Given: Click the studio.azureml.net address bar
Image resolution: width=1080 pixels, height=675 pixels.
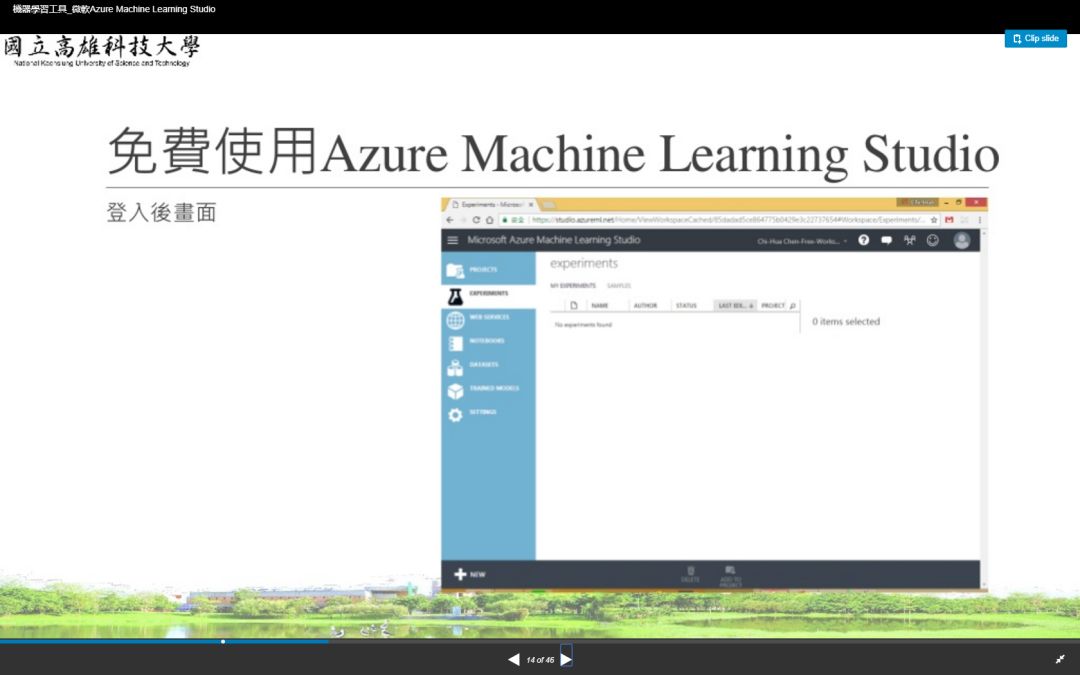Looking at the screenshot, I should click(720, 220).
